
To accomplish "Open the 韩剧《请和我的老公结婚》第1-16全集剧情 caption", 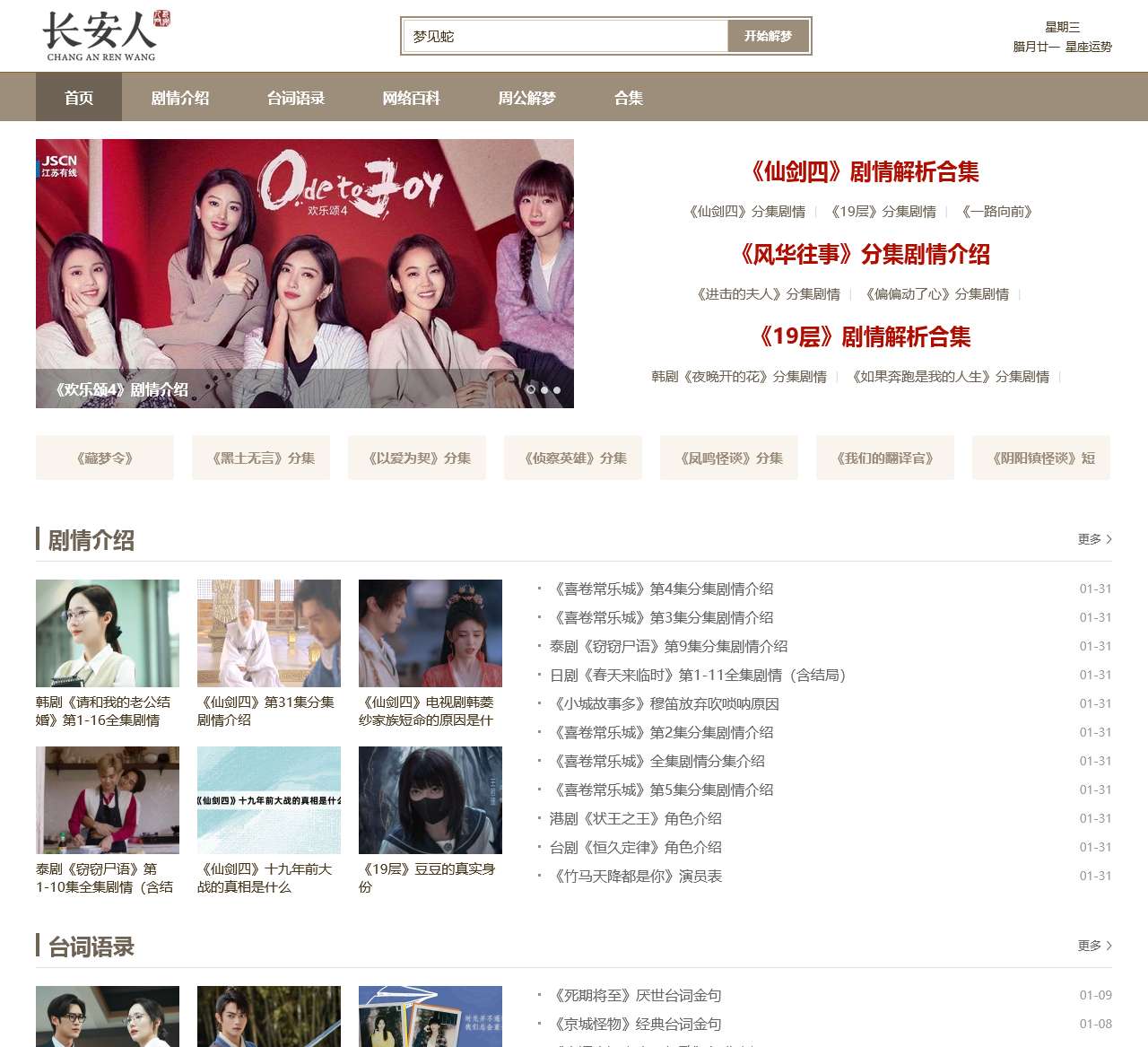I will coord(103,711).
